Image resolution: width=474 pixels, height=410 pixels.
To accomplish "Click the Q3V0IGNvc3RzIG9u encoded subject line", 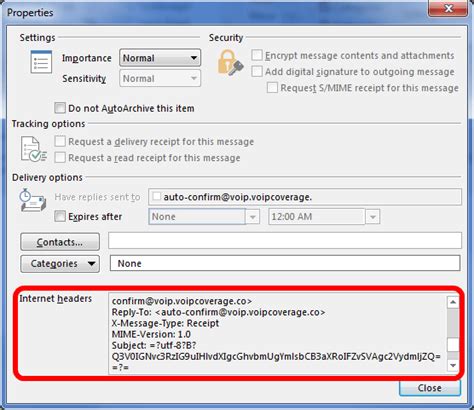I will [x=276, y=357].
